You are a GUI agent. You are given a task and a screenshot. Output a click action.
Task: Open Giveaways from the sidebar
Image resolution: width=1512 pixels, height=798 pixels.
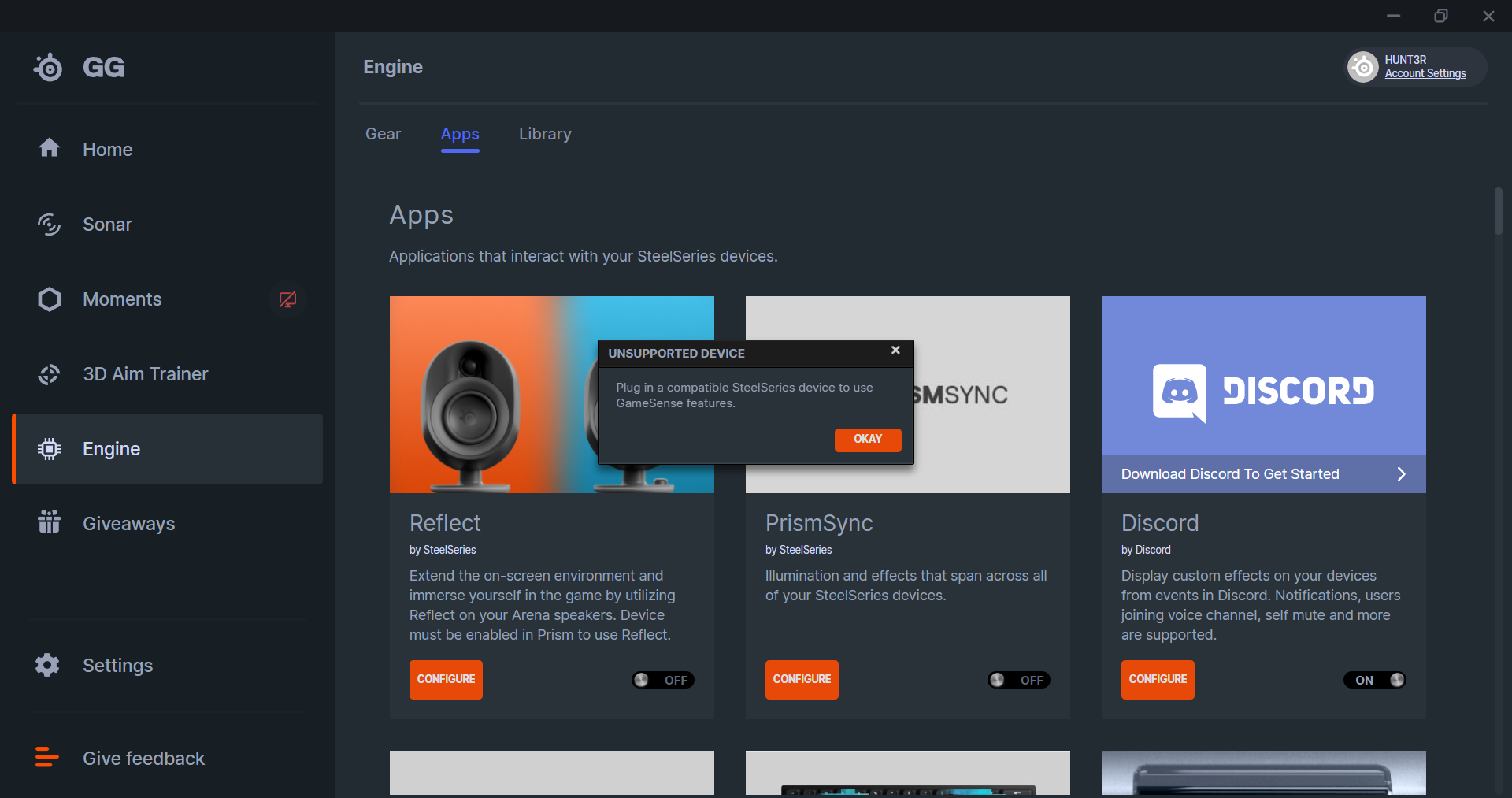tap(168, 524)
